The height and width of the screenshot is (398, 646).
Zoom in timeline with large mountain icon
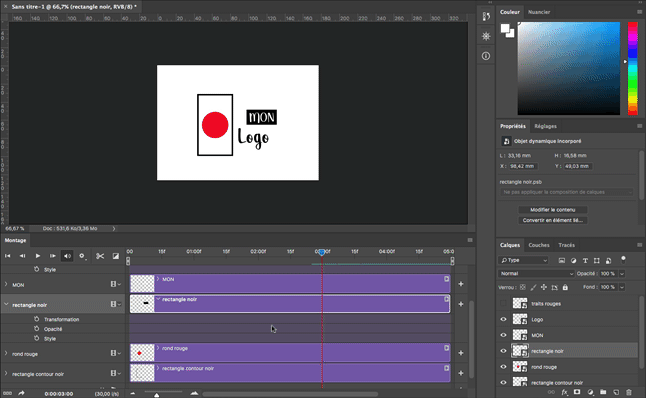(x=194, y=393)
